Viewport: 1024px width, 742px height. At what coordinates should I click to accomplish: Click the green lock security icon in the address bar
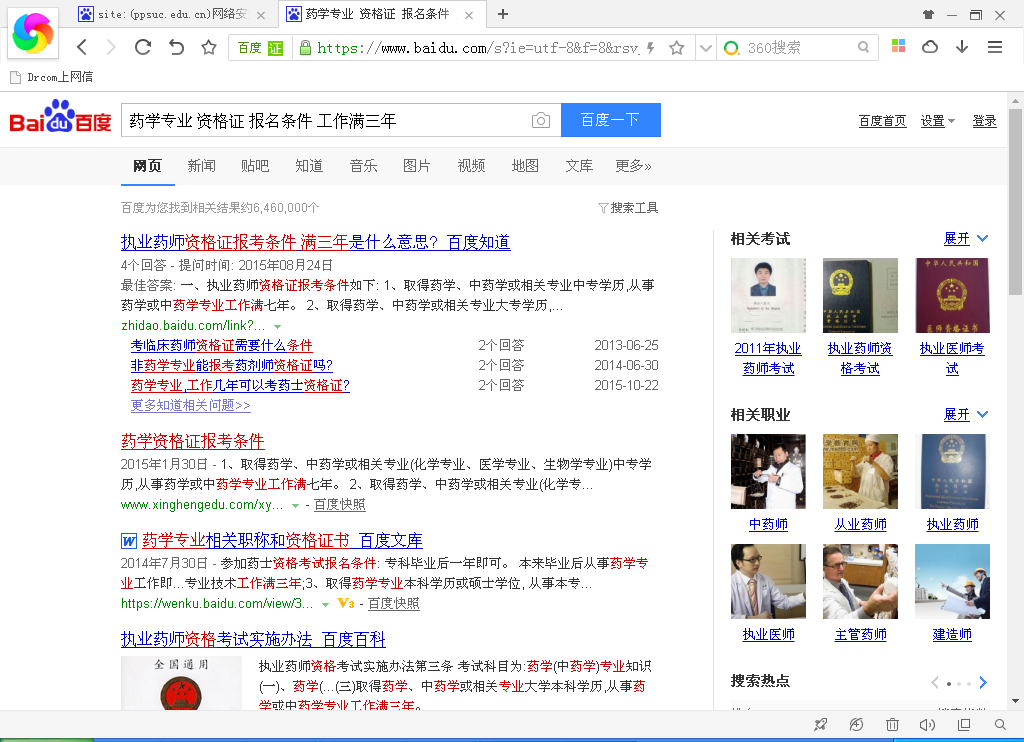[x=304, y=48]
